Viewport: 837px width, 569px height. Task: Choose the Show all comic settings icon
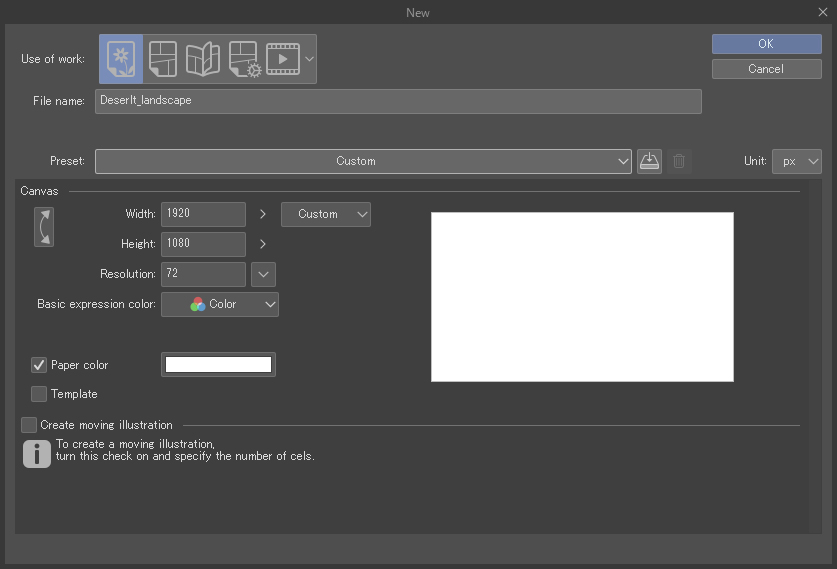point(203,59)
